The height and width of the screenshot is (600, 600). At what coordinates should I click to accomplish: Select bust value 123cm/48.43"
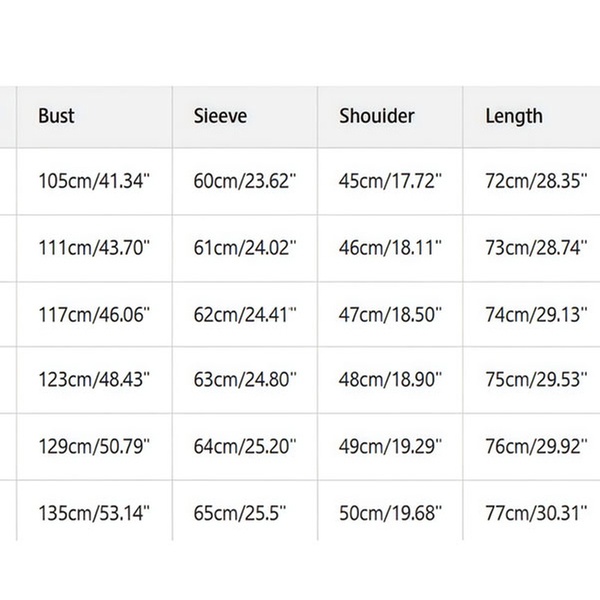click(94, 382)
